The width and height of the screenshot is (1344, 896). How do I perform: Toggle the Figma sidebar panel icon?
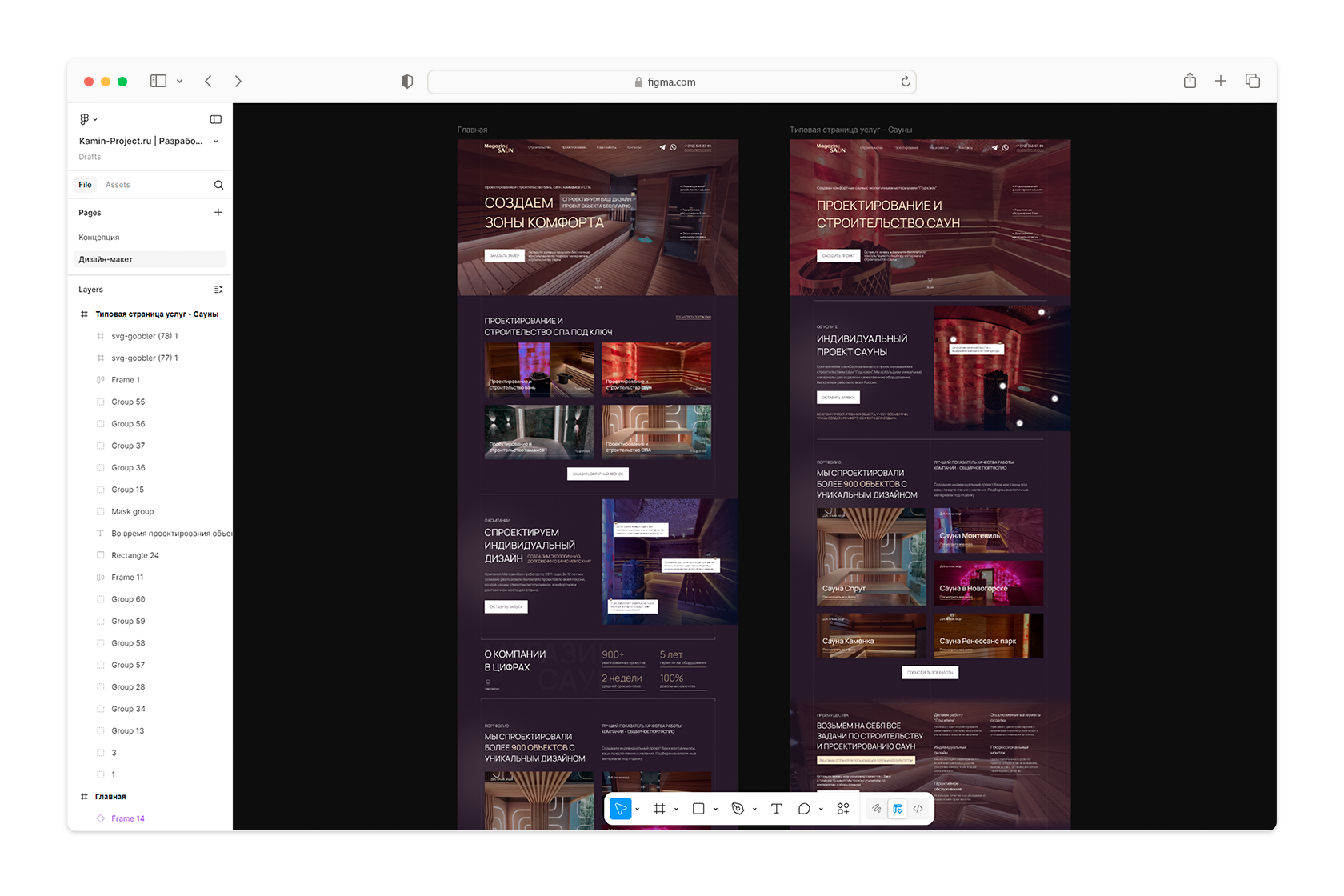216,119
